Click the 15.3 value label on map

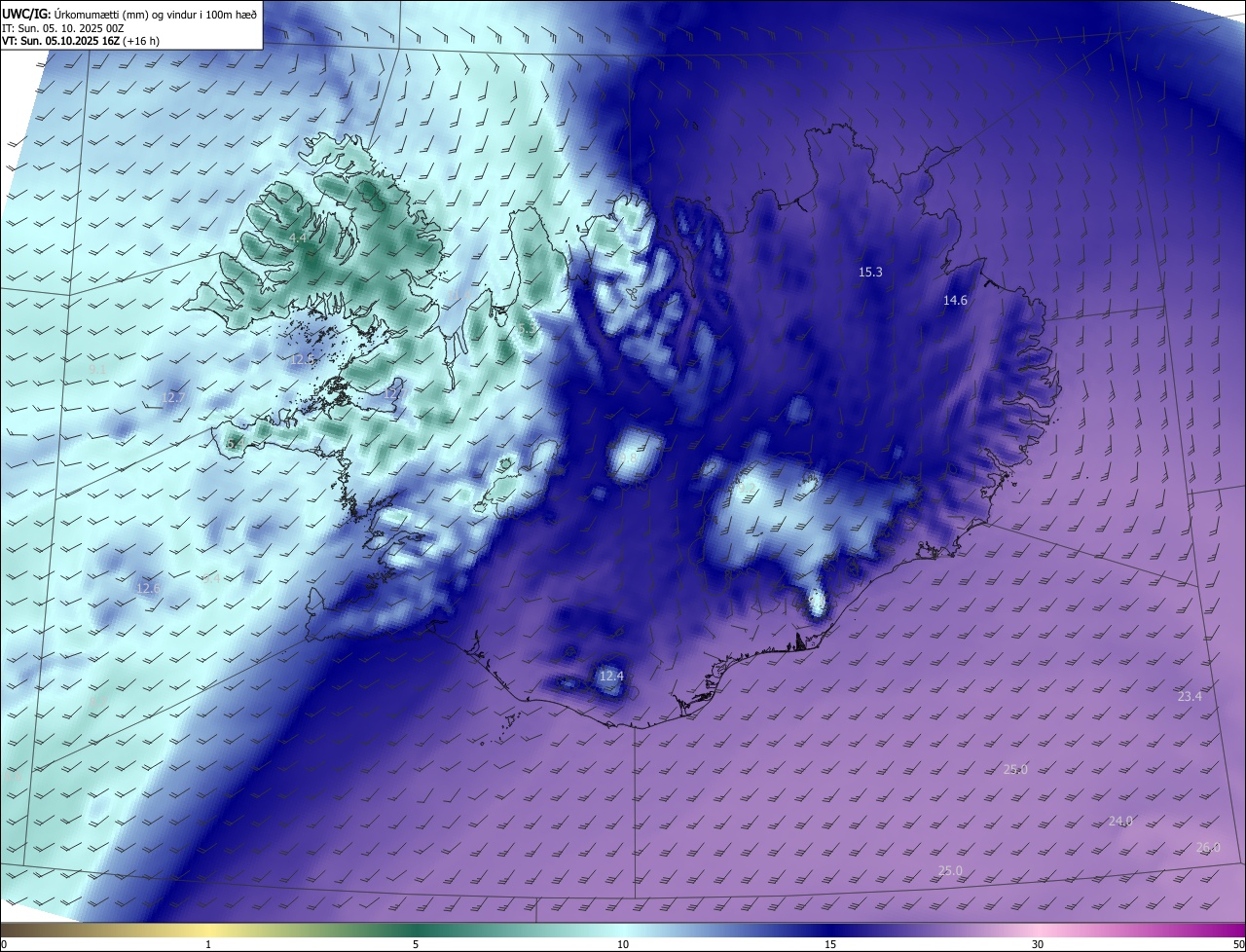click(x=870, y=273)
